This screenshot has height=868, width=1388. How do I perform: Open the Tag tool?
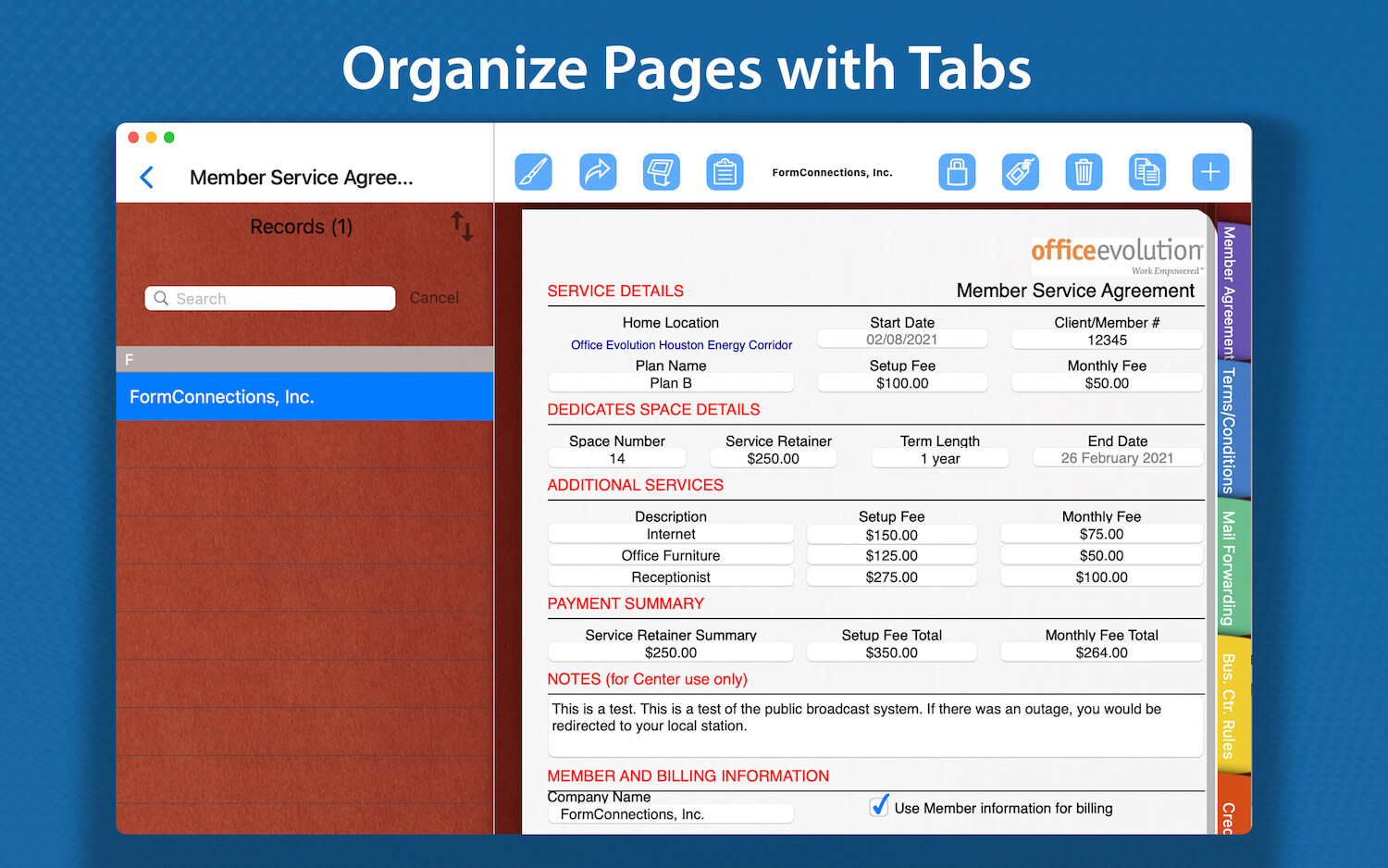[1020, 171]
